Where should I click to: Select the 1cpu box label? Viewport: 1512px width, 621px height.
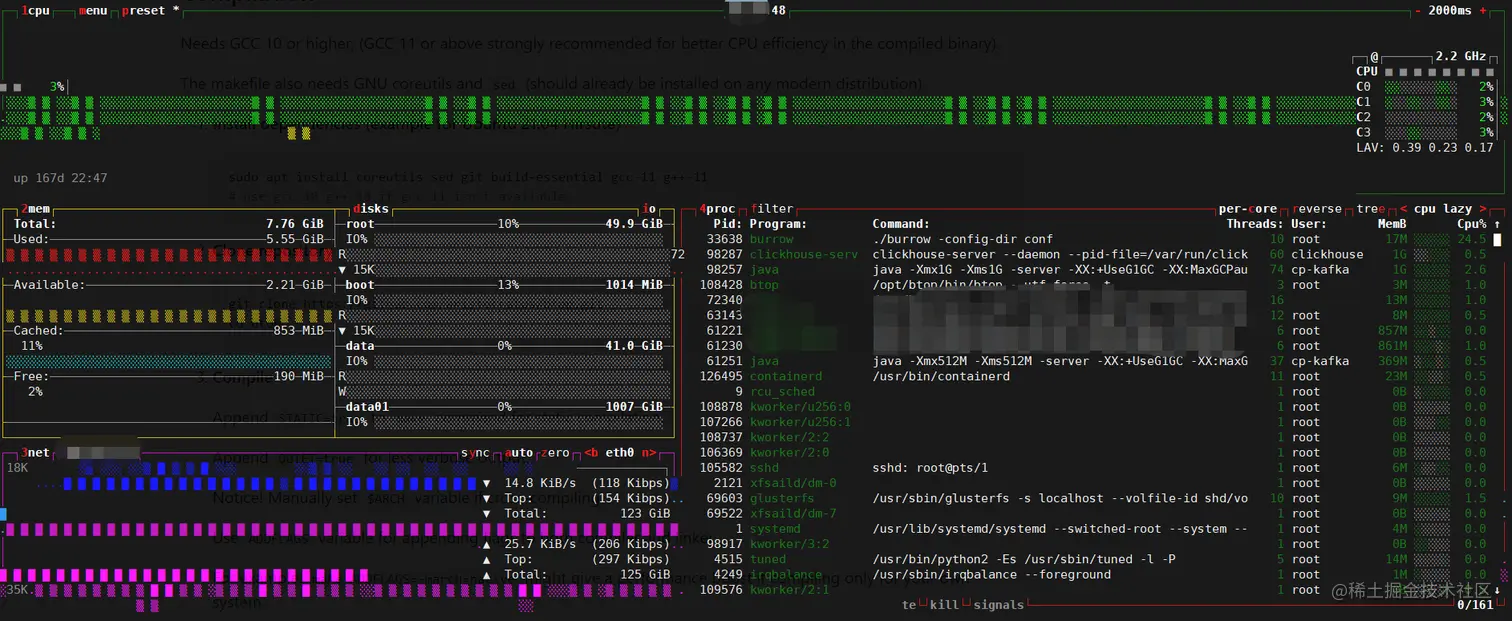pos(35,10)
